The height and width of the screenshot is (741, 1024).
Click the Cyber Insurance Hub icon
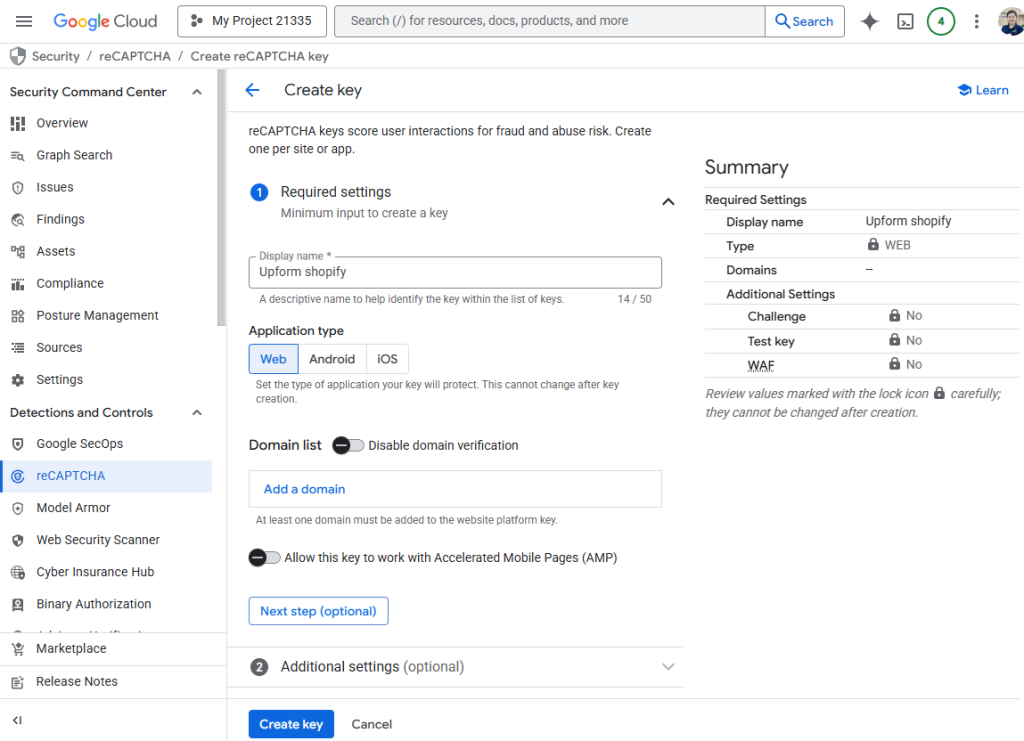(x=18, y=572)
